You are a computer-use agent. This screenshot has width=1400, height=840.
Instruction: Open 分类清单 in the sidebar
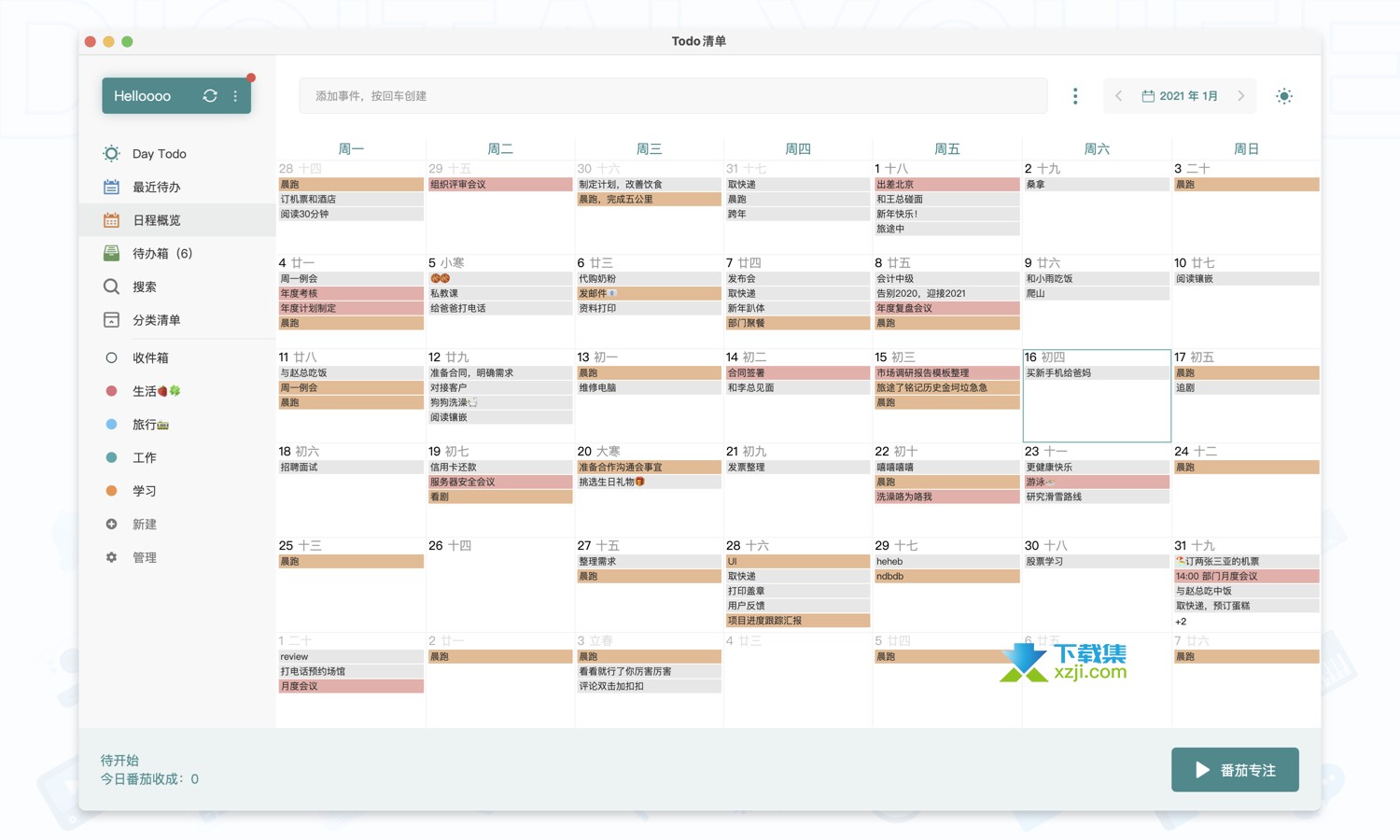pos(156,320)
